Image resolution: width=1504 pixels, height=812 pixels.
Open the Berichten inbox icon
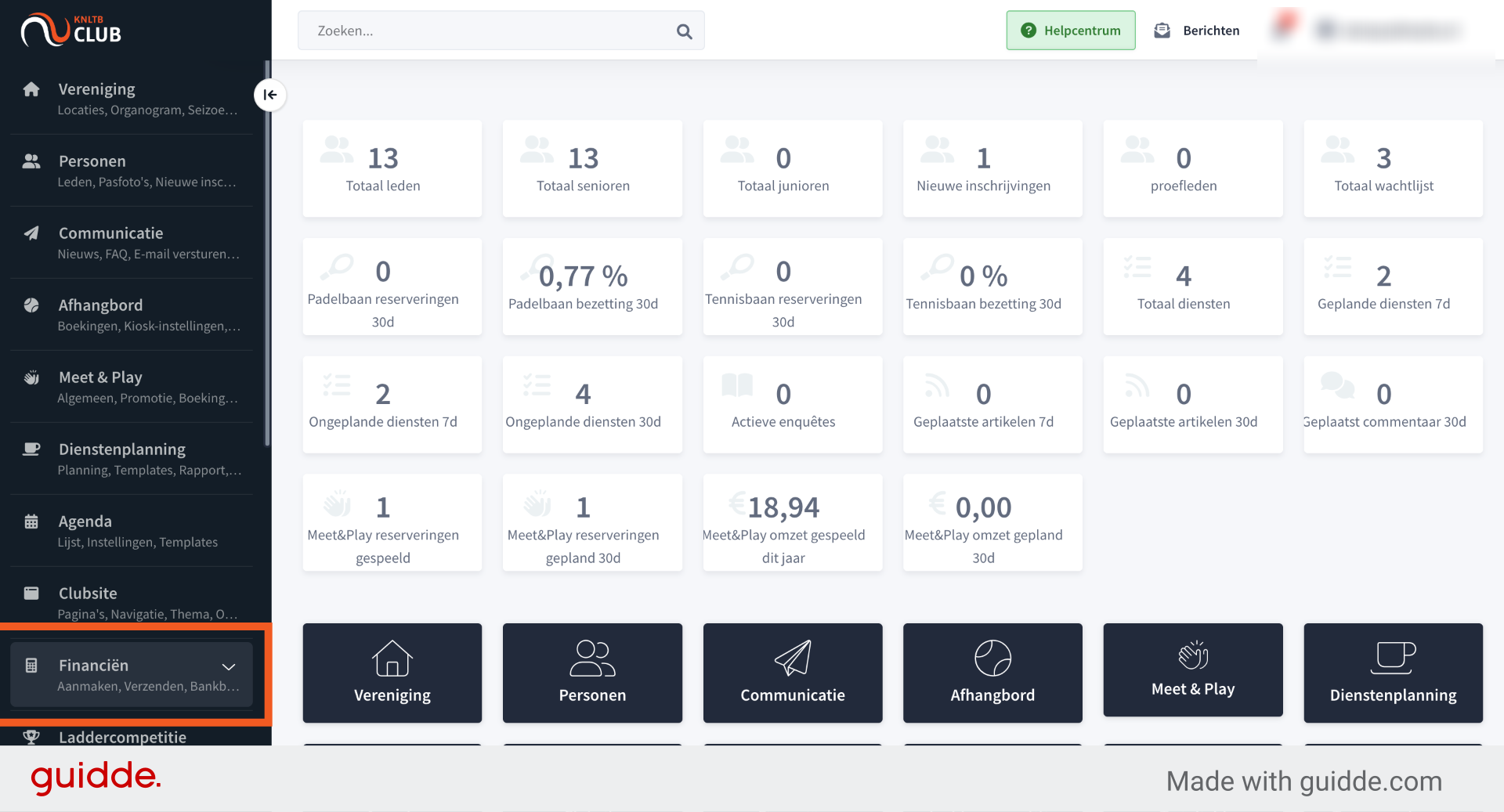[1162, 31]
